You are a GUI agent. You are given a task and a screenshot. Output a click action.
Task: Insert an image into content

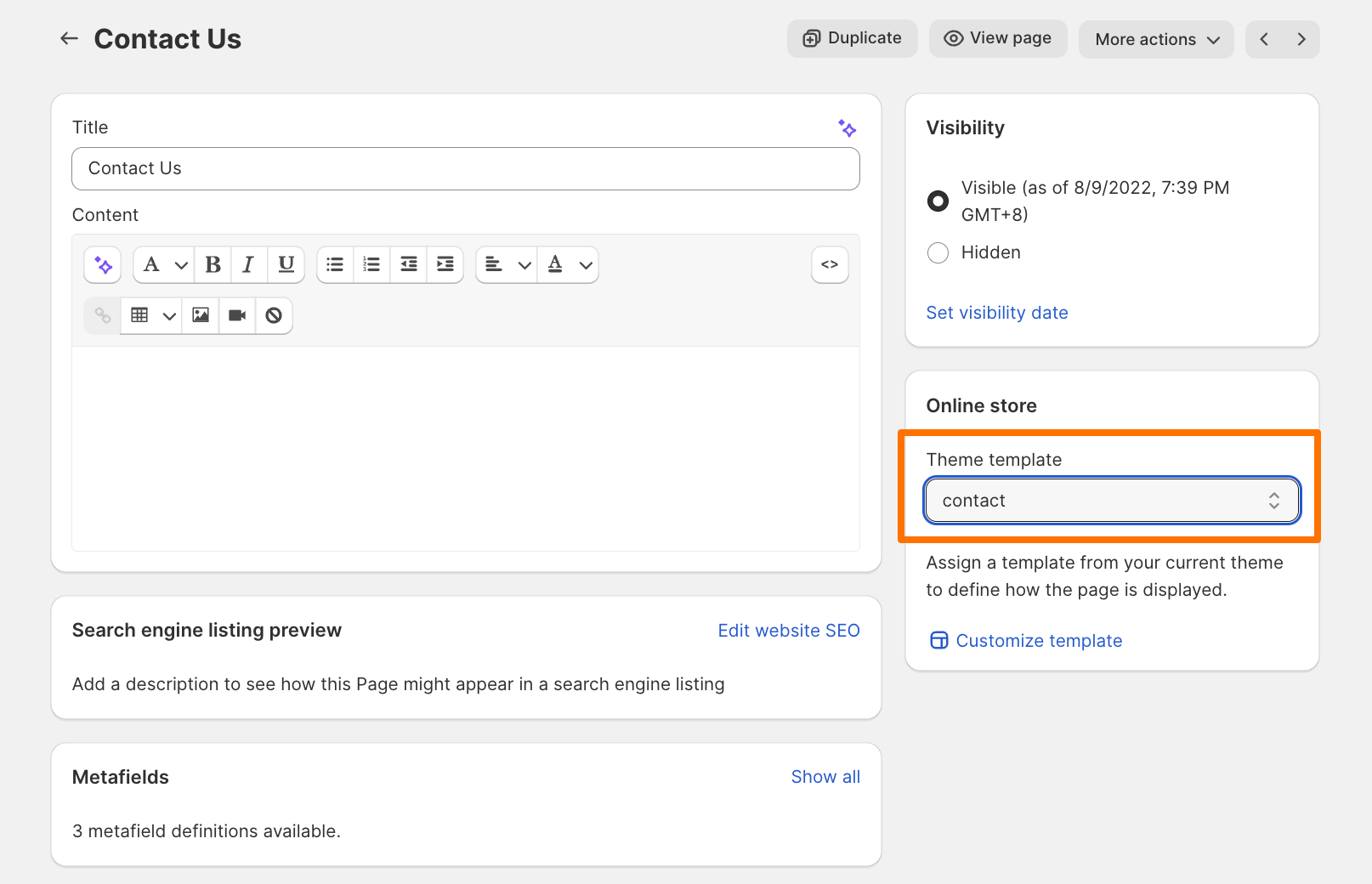(201, 315)
